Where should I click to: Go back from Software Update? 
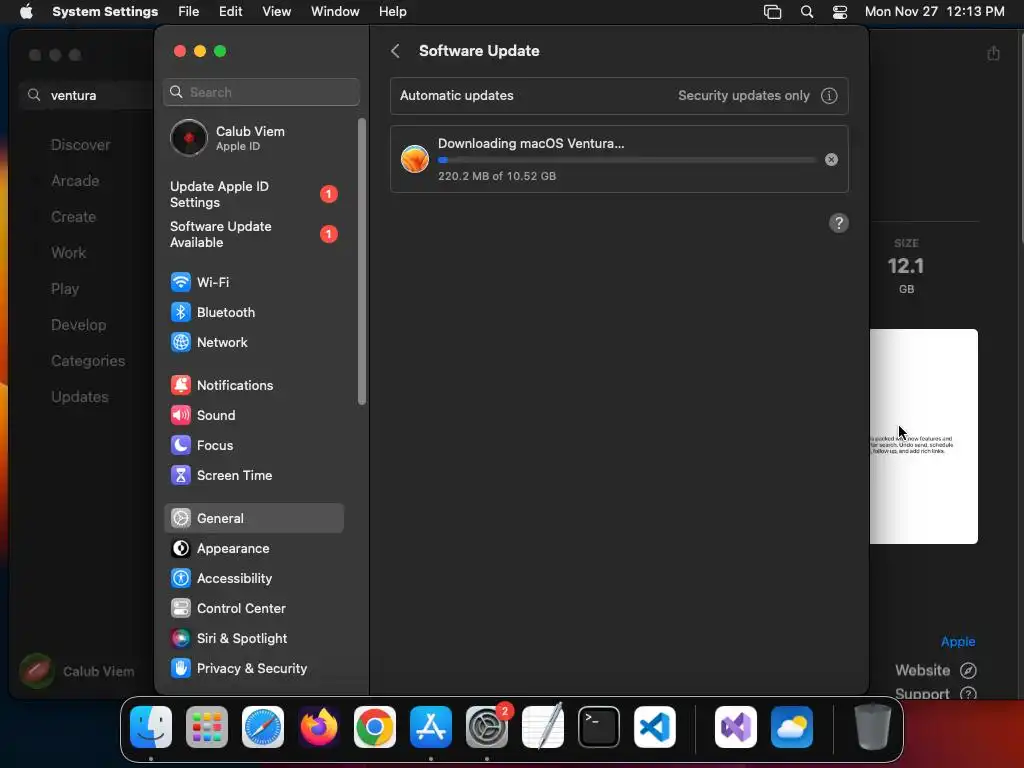pyautogui.click(x=395, y=51)
